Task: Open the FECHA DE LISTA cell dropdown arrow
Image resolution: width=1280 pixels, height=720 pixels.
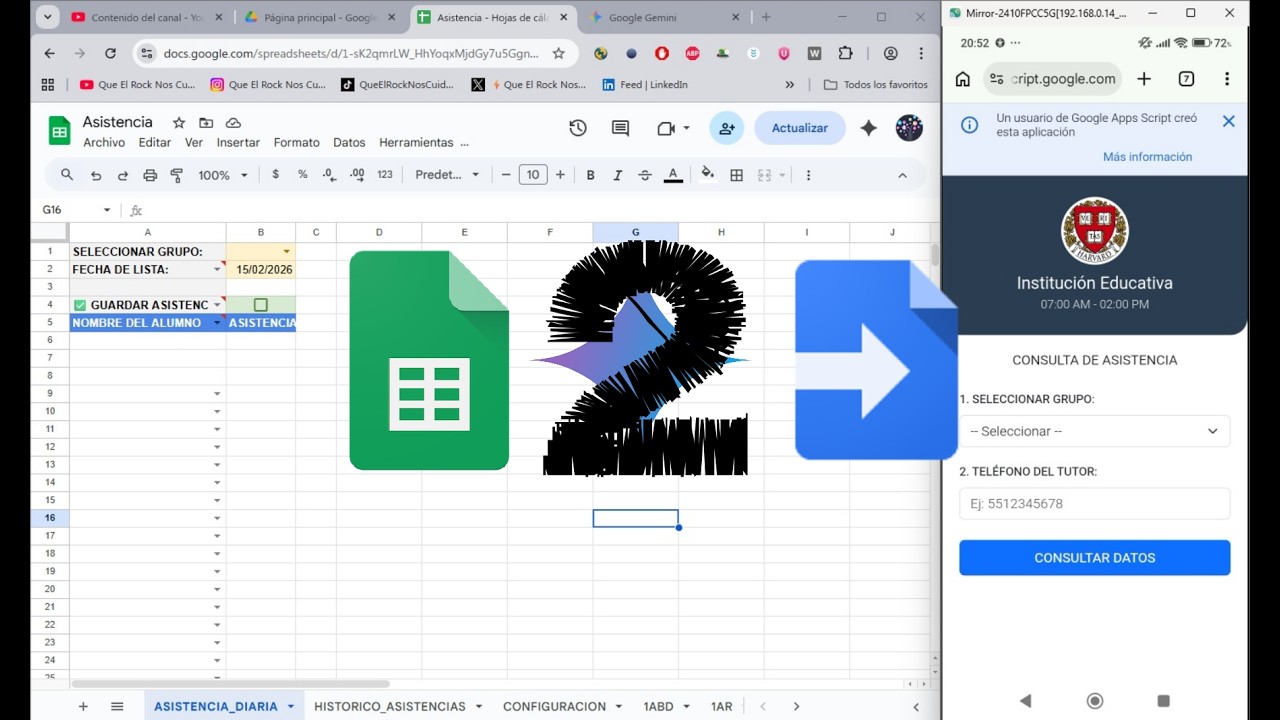Action: (x=217, y=269)
